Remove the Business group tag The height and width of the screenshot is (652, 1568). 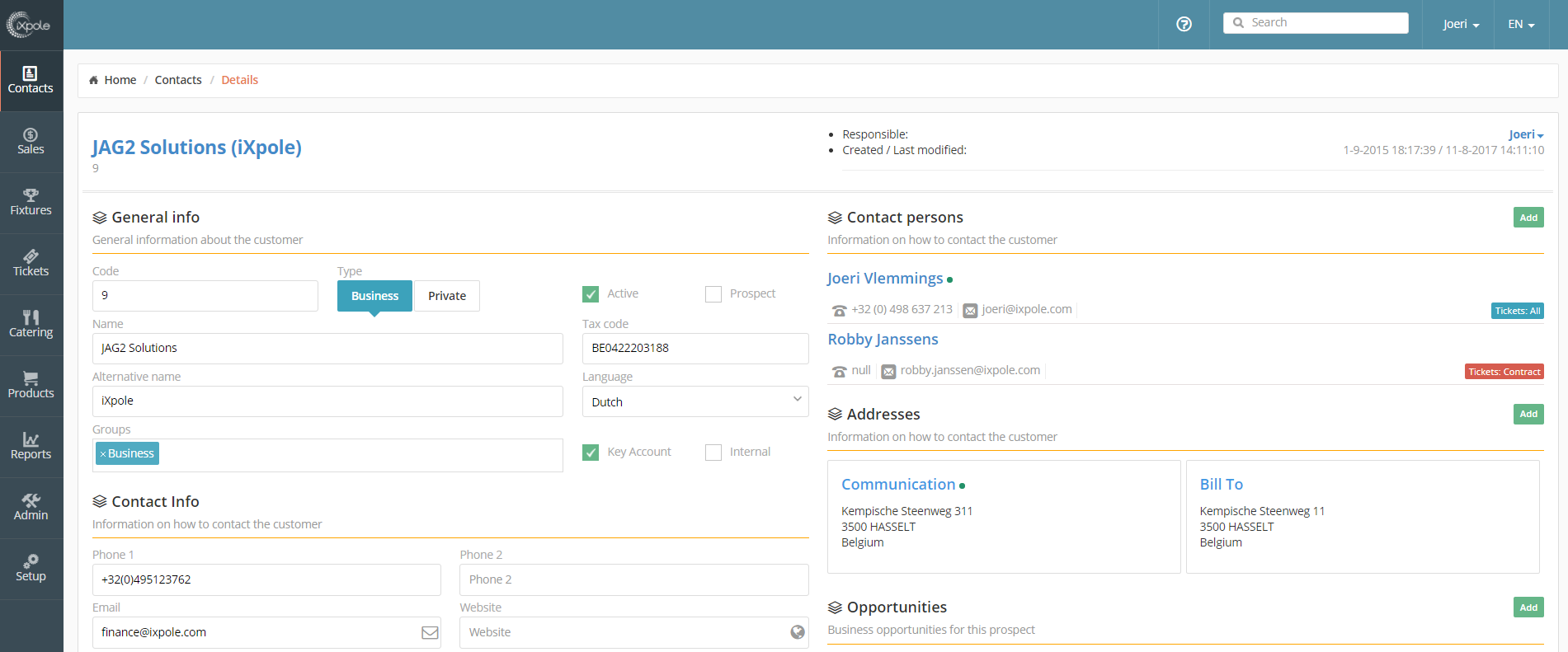tap(103, 454)
